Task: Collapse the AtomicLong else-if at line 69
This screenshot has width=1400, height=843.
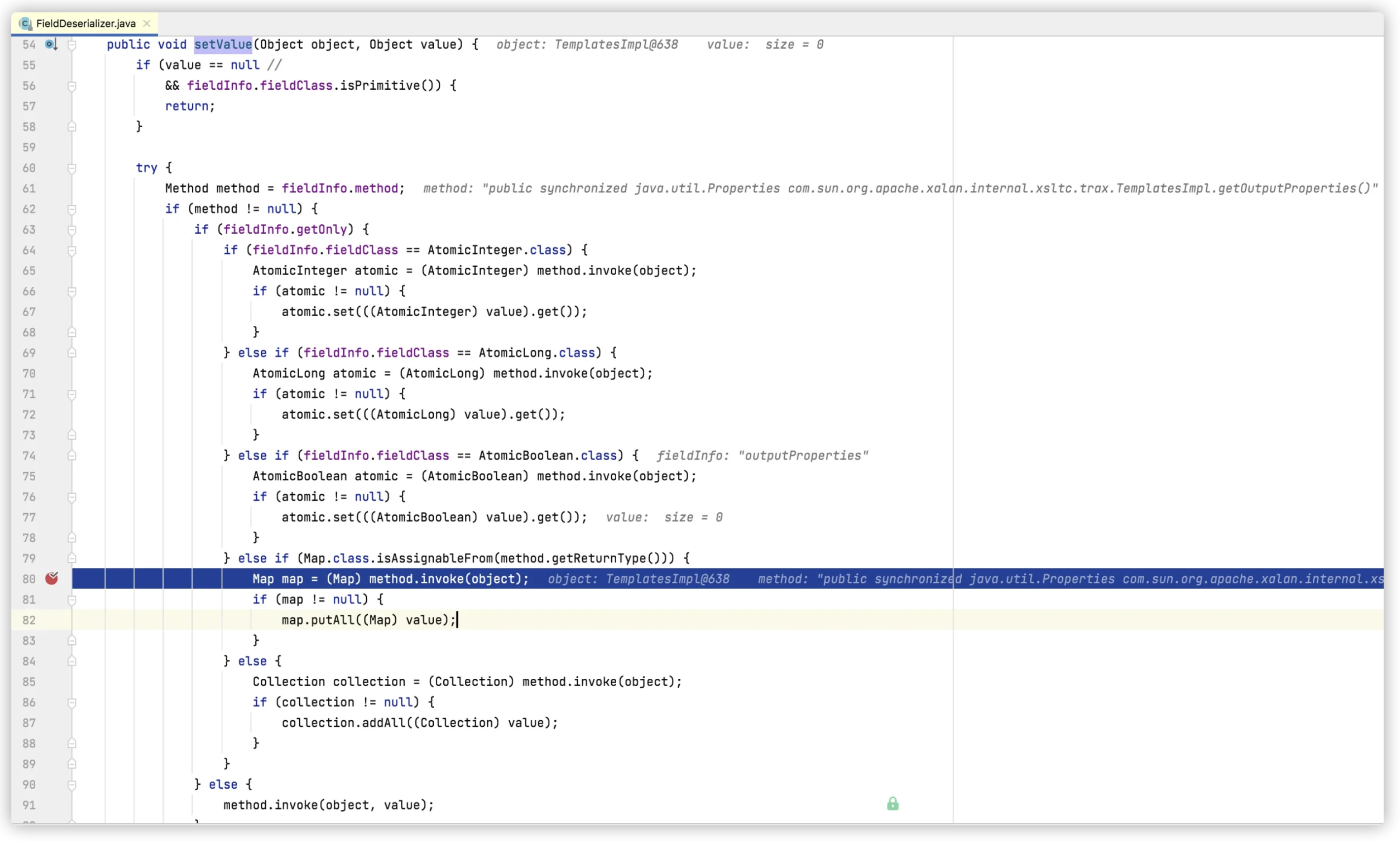Action: [72, 353]
